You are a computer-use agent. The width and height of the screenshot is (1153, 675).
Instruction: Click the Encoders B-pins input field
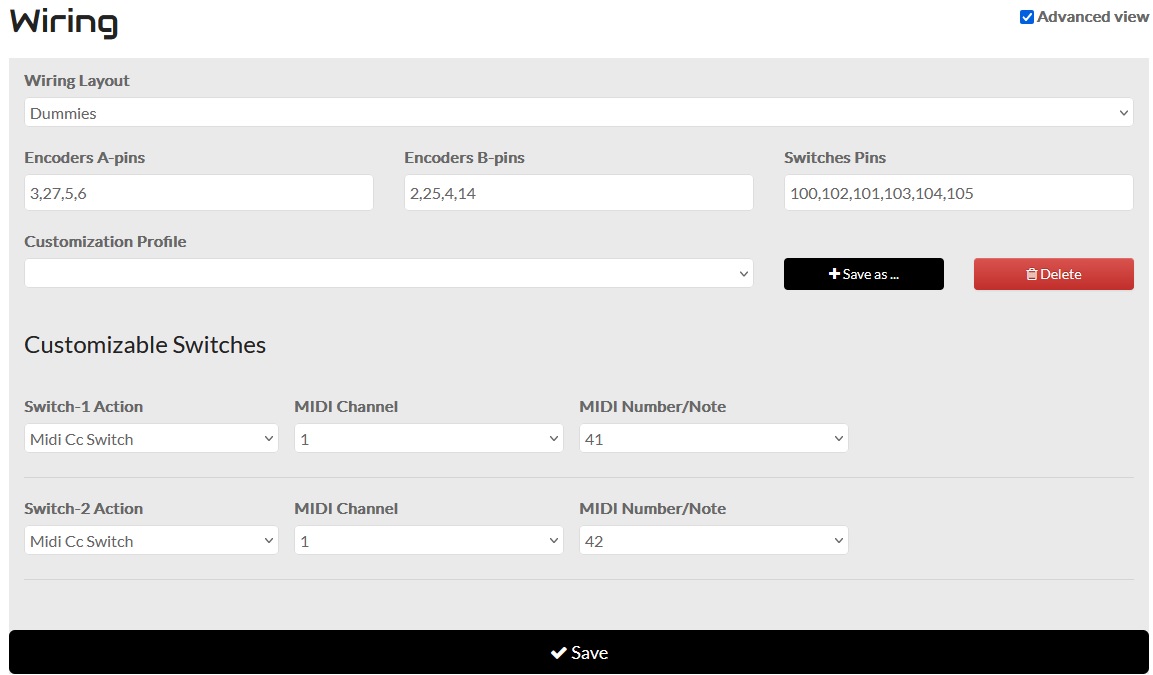tap(579, 193)
